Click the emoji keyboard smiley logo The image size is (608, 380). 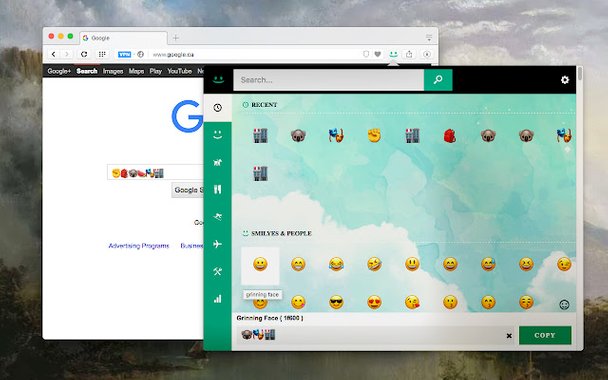click(218, 80)
